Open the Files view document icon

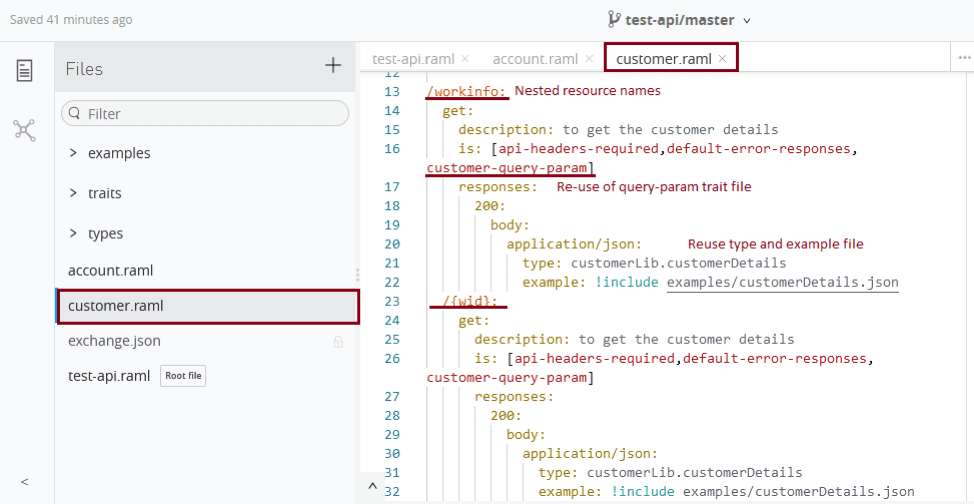coord(24,70)
